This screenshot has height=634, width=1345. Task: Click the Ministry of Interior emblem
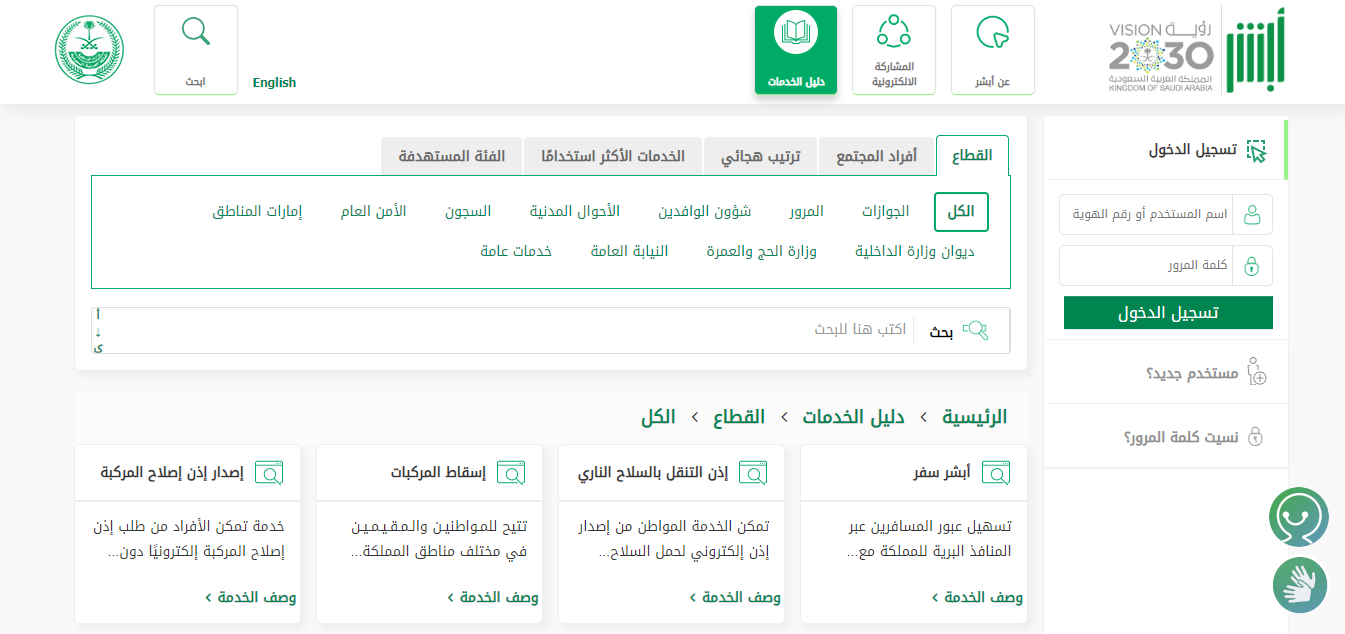89,49
